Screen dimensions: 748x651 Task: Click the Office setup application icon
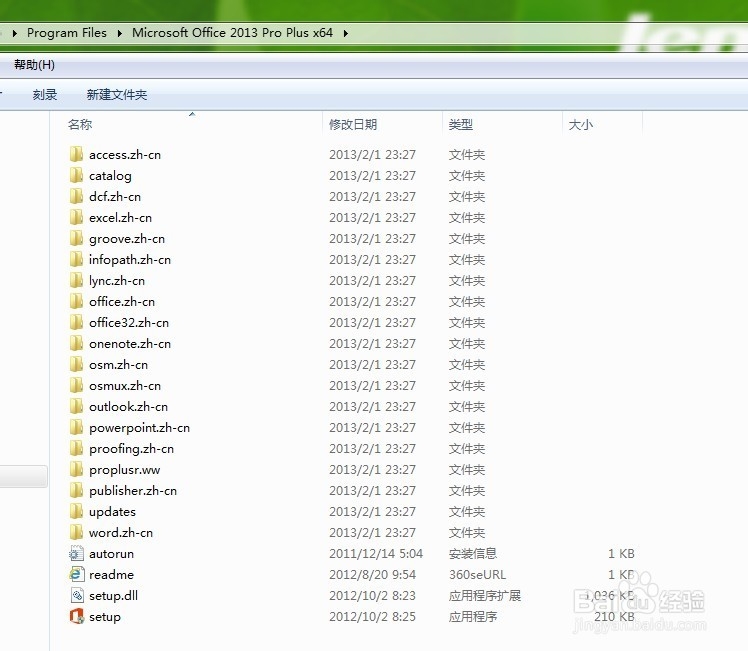[x=77, y=616]
